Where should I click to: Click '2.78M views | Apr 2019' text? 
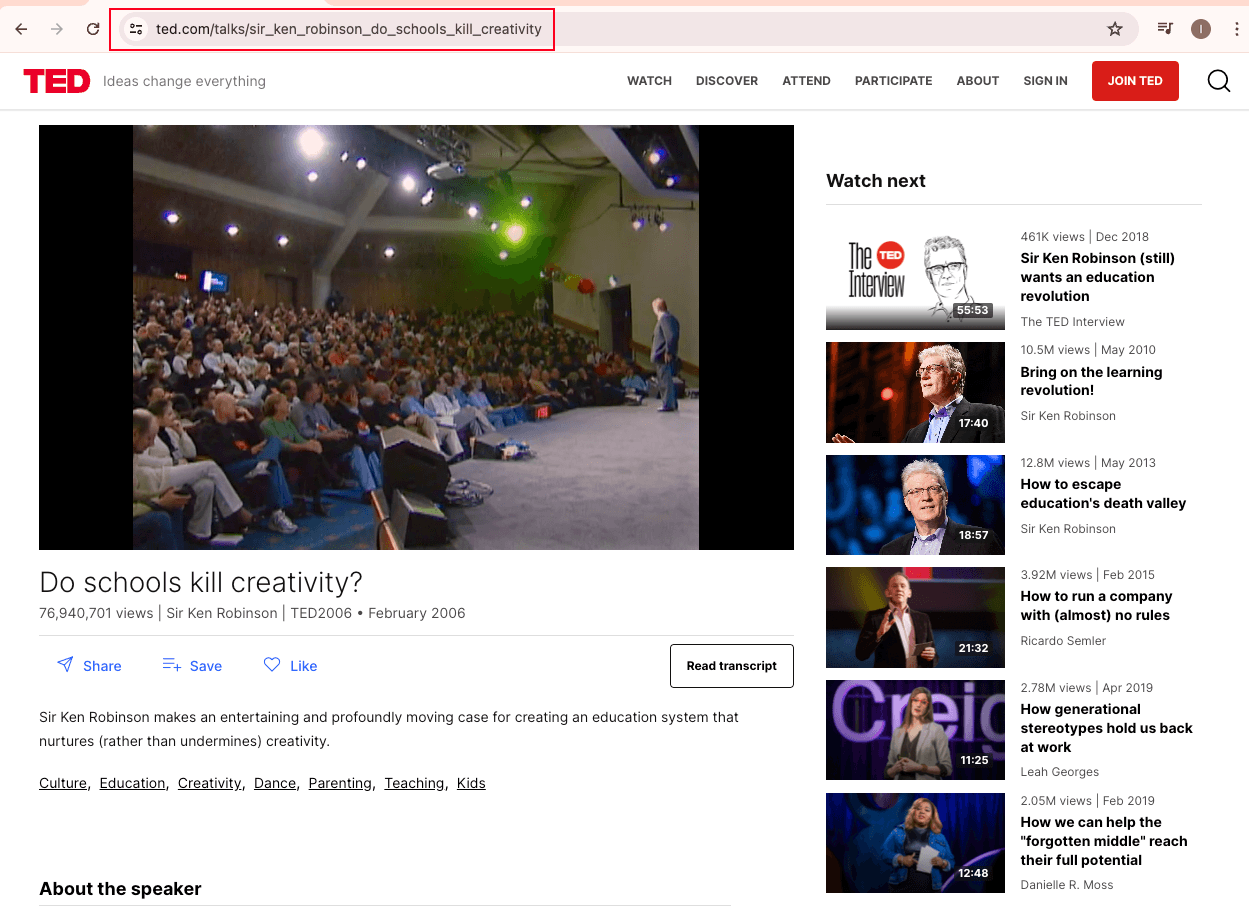[x=1087, y=688]
